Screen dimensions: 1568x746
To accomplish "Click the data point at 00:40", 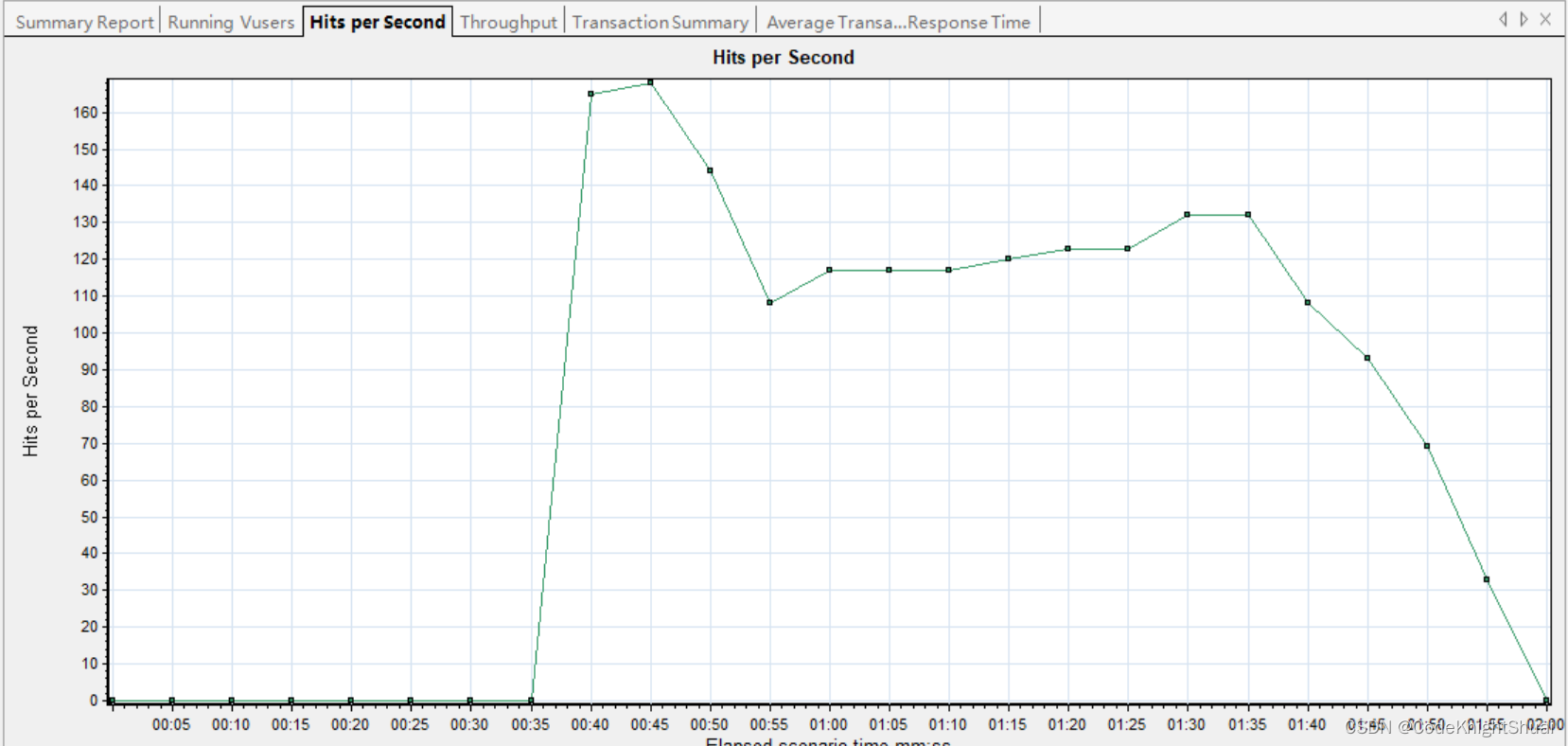I will point(590,94).
